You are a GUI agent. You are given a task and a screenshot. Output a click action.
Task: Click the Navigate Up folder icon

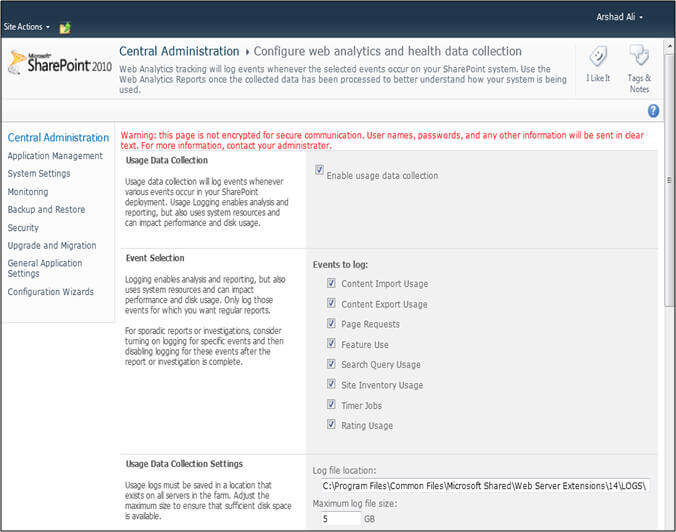[65, 28]
